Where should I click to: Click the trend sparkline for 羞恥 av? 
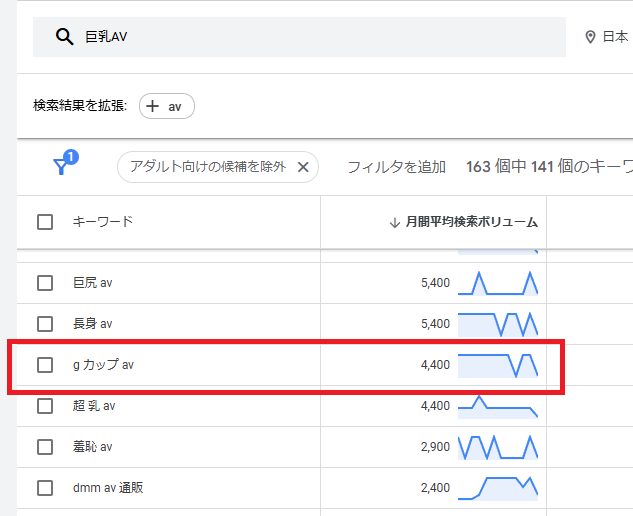point(498,447)
